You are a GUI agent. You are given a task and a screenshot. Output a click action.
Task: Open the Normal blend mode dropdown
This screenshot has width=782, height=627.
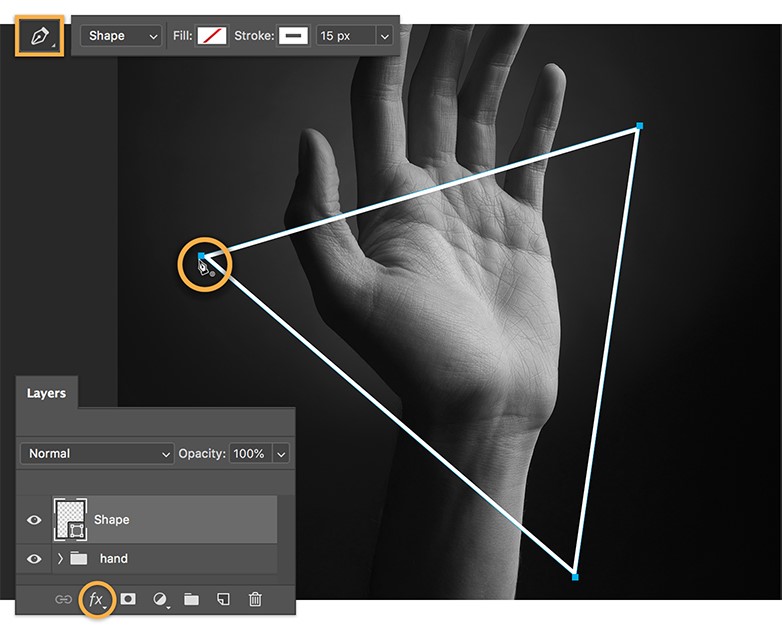point(97,453)
